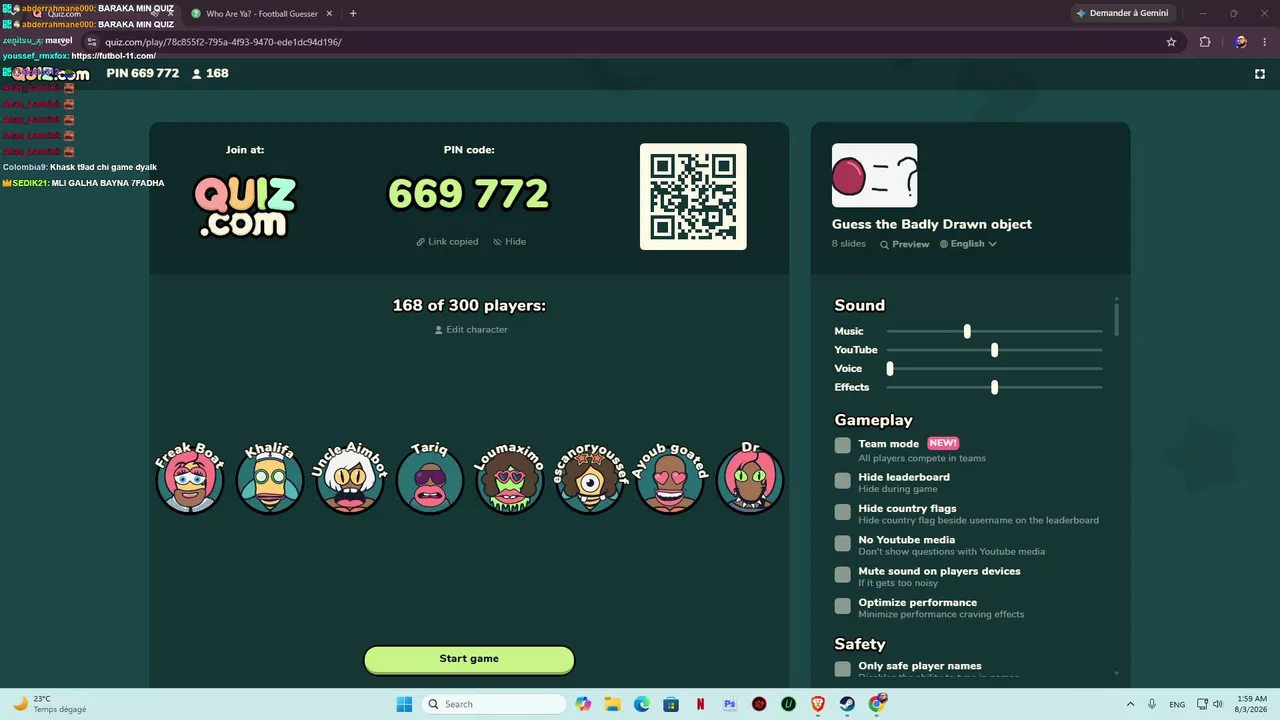Image resolution: width=1280 pixels, height=720 pixels.
Task: Check Hide country flags option
Action: (843, 512)
